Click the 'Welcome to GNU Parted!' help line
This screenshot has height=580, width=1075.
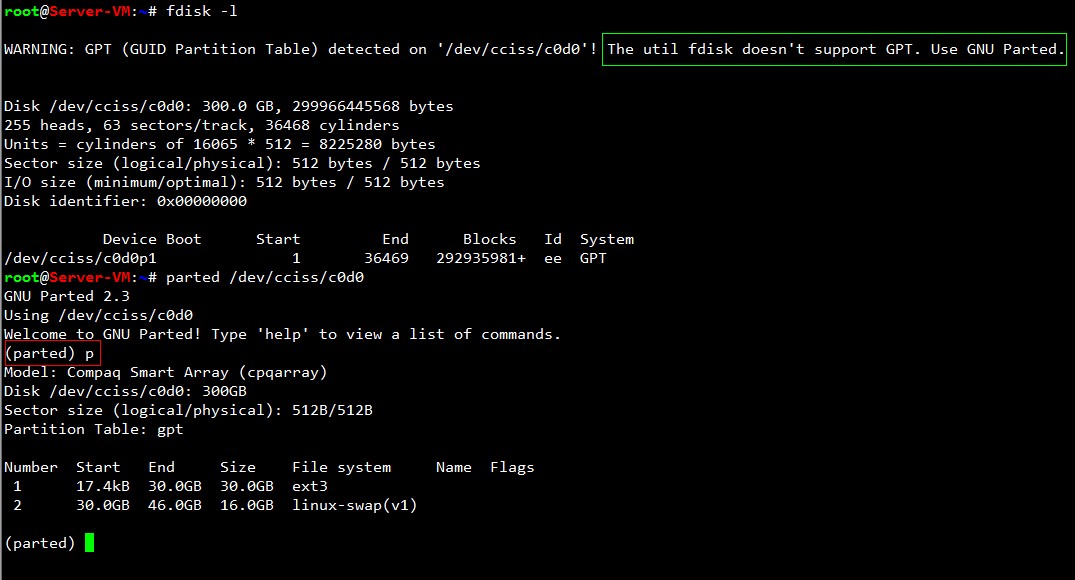tap(282, 335)
